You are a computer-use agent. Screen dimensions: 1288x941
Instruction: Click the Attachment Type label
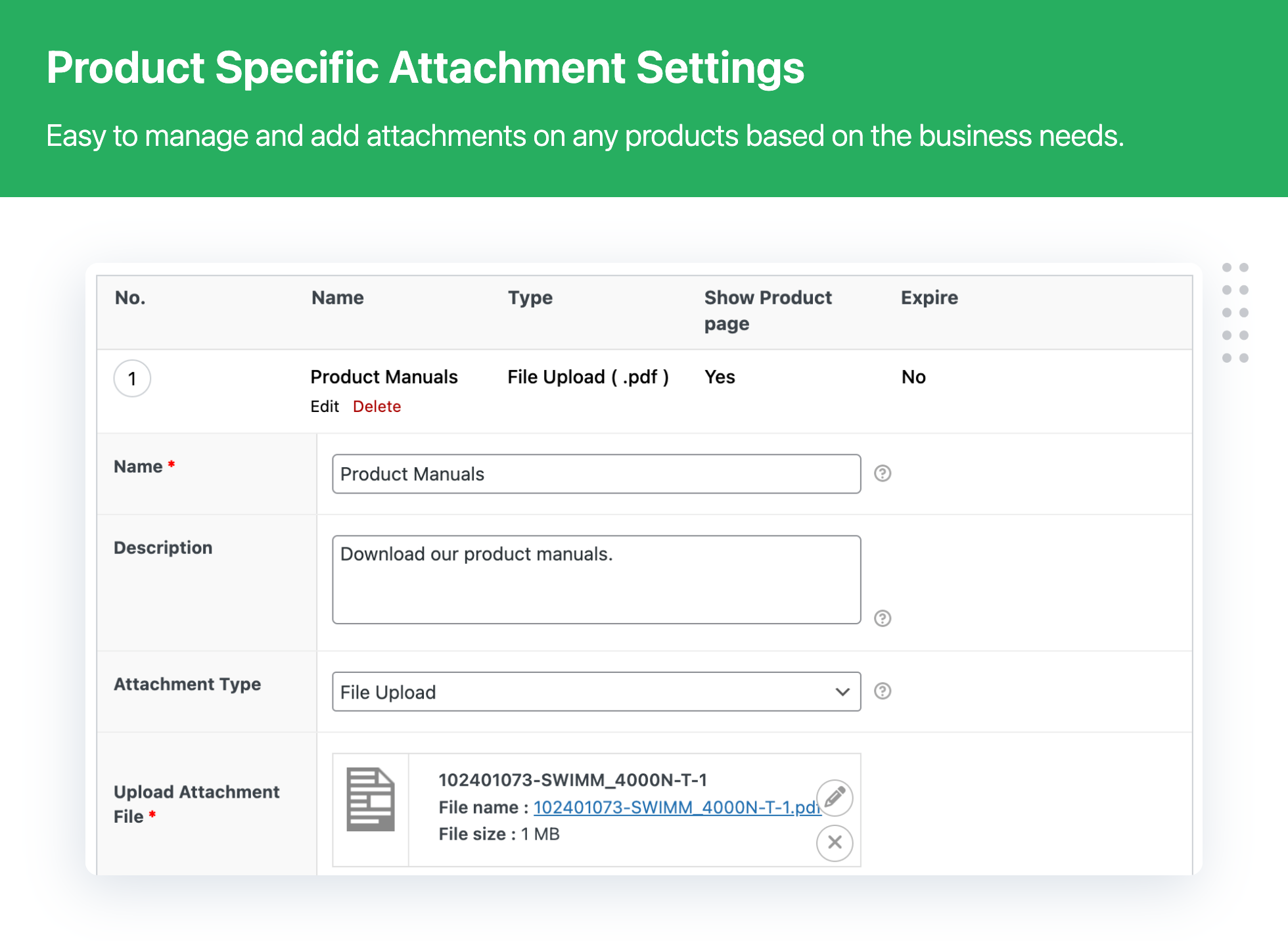click(x=187, y=684)
